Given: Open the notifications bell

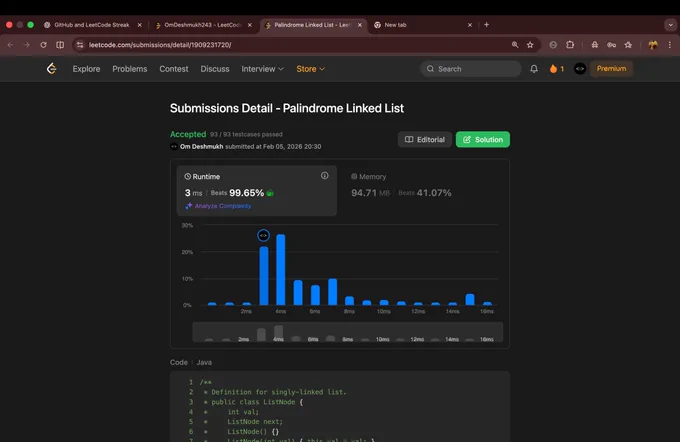Looking at the screenshot, I should point(534,69).
